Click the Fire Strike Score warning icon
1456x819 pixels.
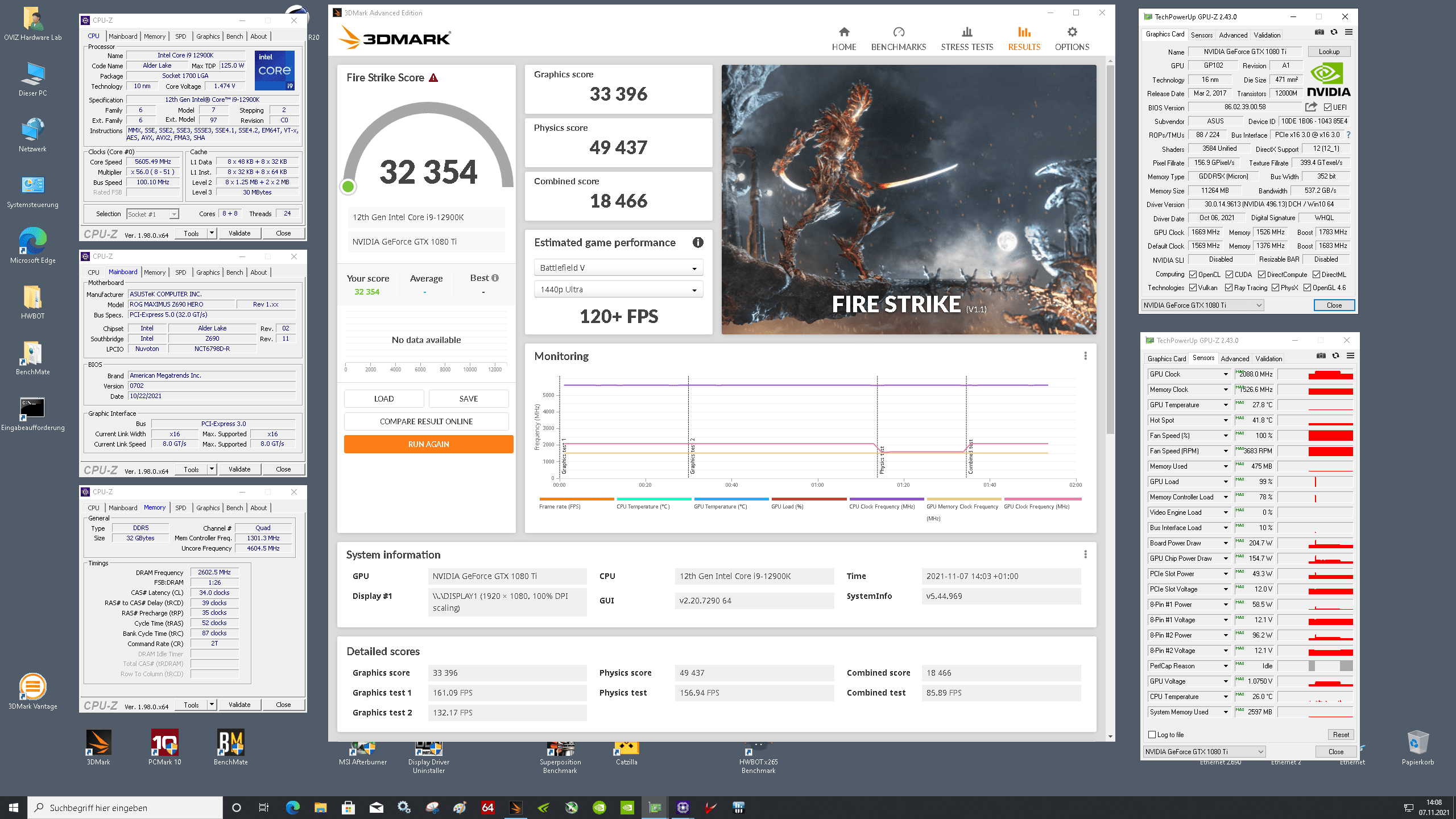click(433, 78)
